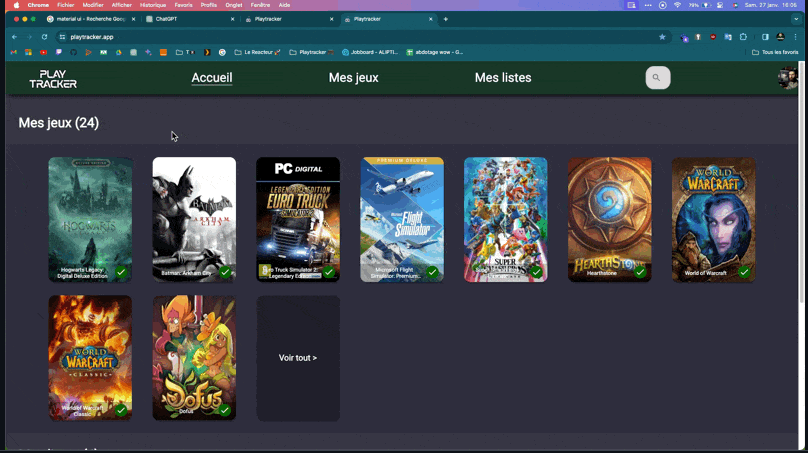The height and width of the screenshot is (453, 808).
Task: Click the page vertical scrollbar
Action: click(x=801, y=182)
